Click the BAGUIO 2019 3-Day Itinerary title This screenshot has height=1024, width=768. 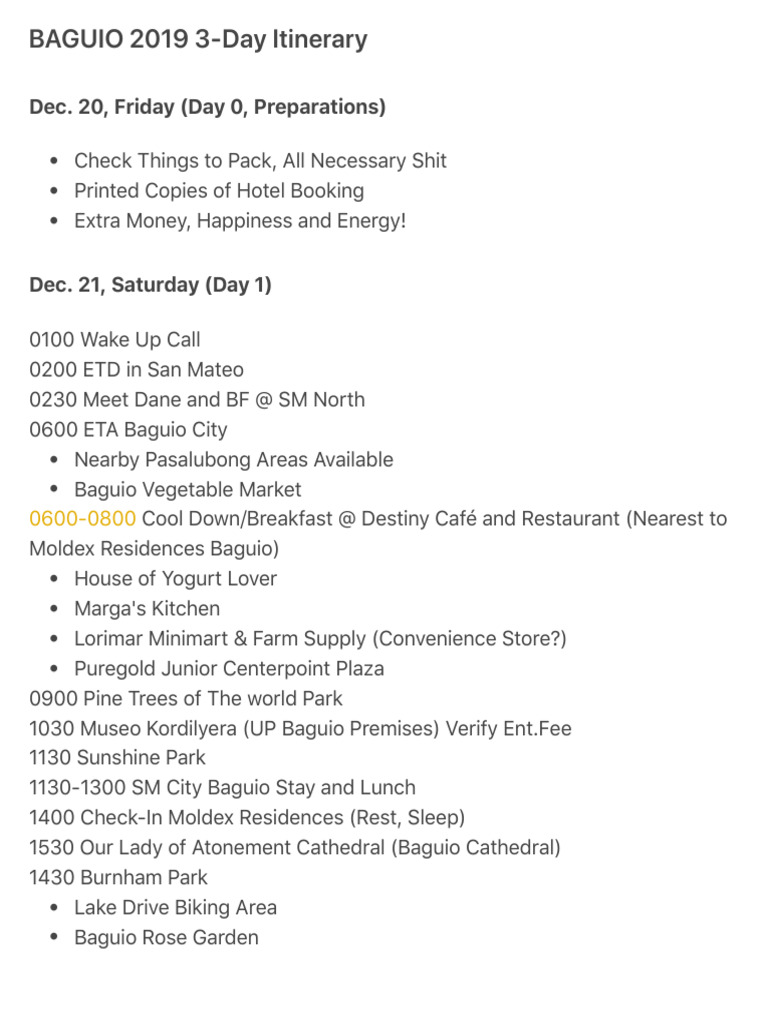pyautogui.click(x=198, y=40)
